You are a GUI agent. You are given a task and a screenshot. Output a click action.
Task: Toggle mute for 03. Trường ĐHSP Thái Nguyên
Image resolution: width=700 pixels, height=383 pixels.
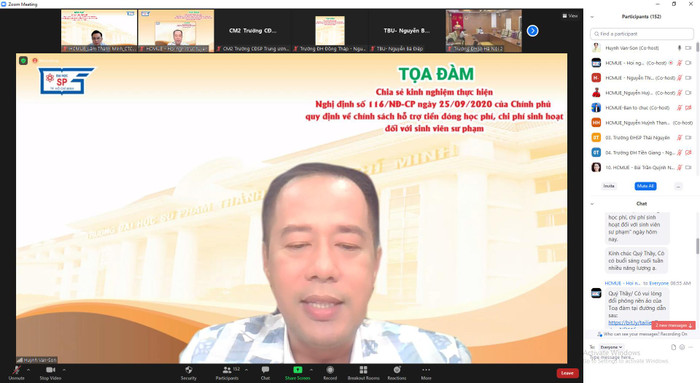point(679,137)
